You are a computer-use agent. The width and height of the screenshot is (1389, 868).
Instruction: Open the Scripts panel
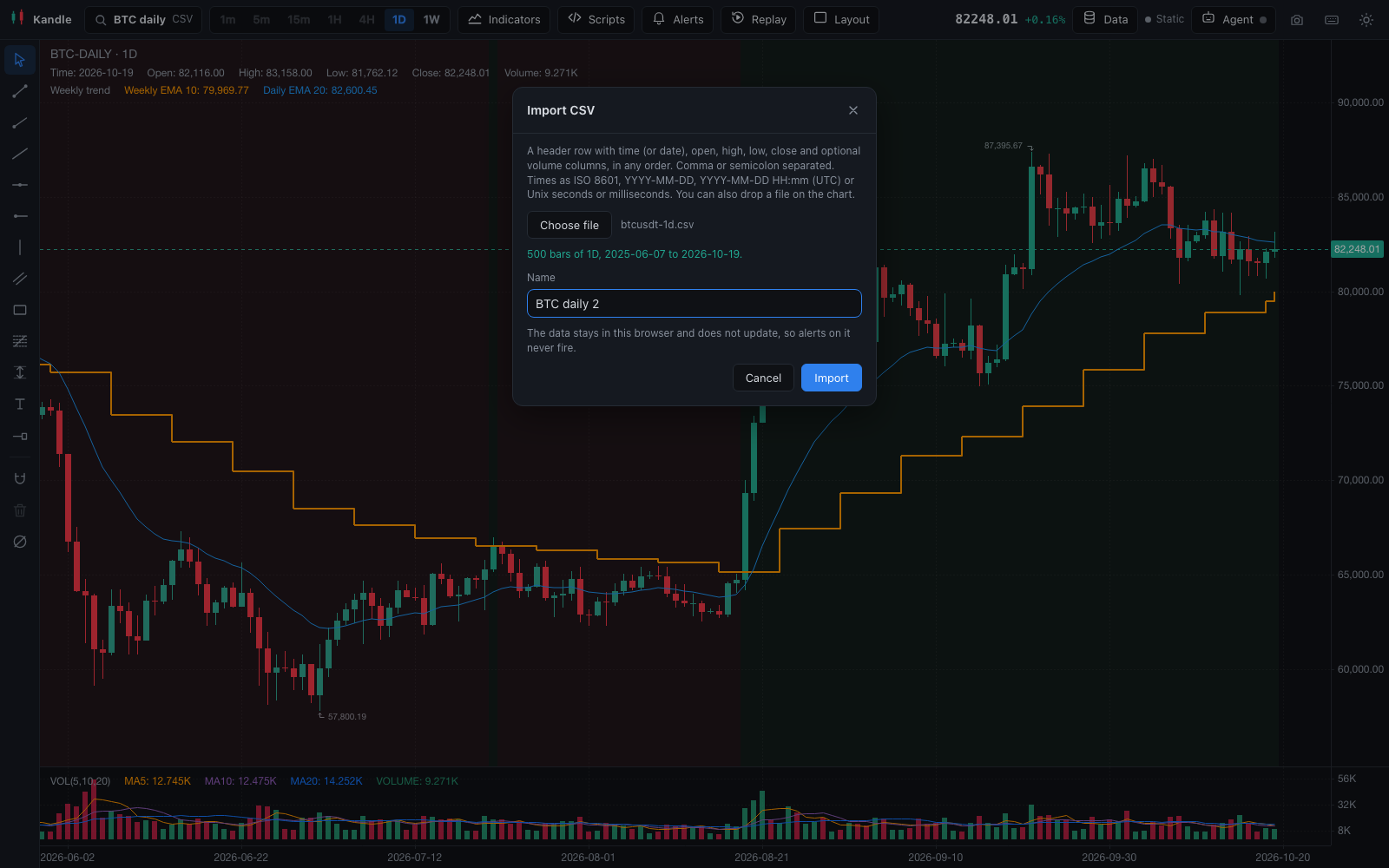point(596,19)
